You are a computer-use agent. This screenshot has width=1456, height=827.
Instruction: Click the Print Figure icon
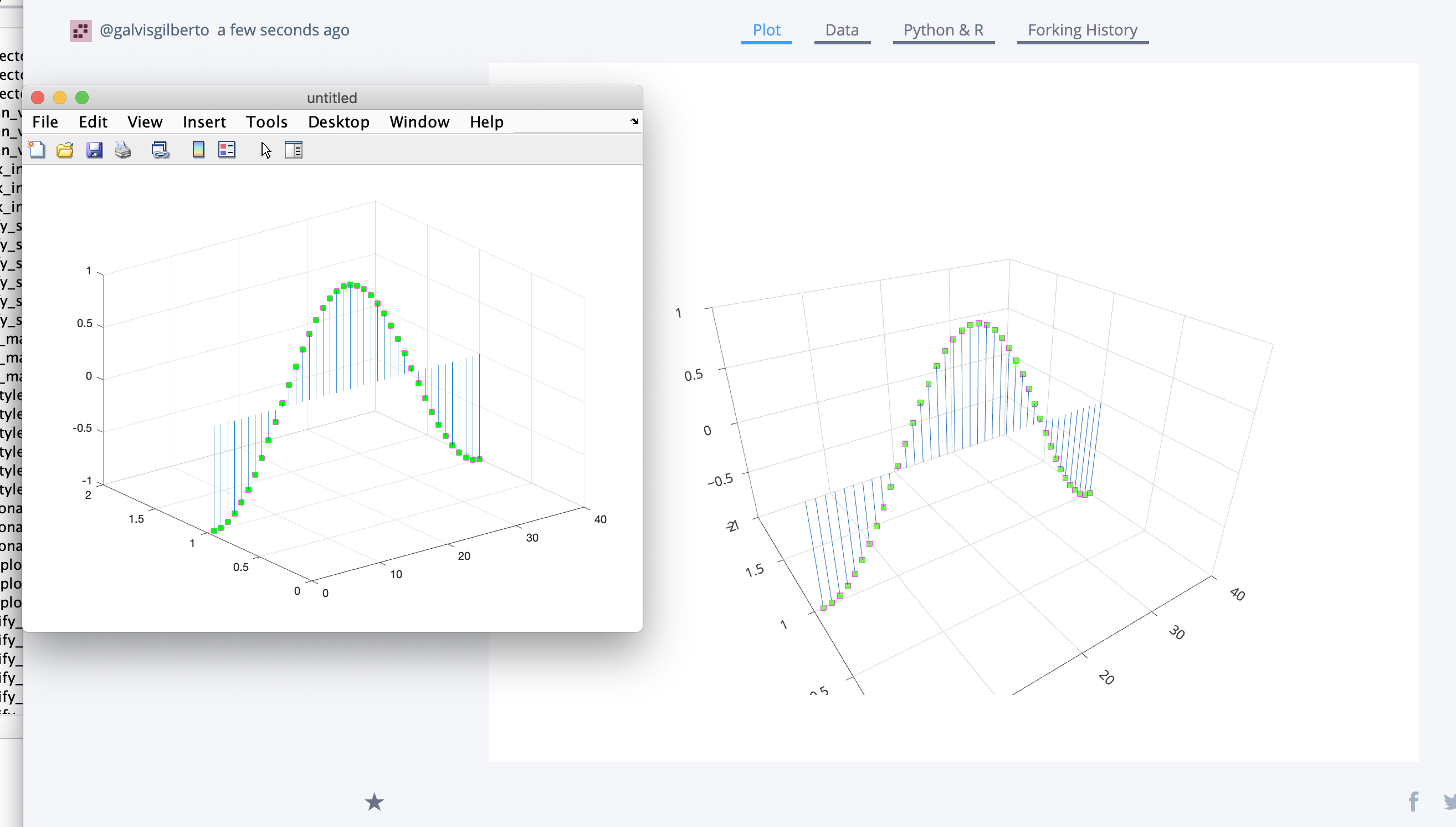pos(122,150)
